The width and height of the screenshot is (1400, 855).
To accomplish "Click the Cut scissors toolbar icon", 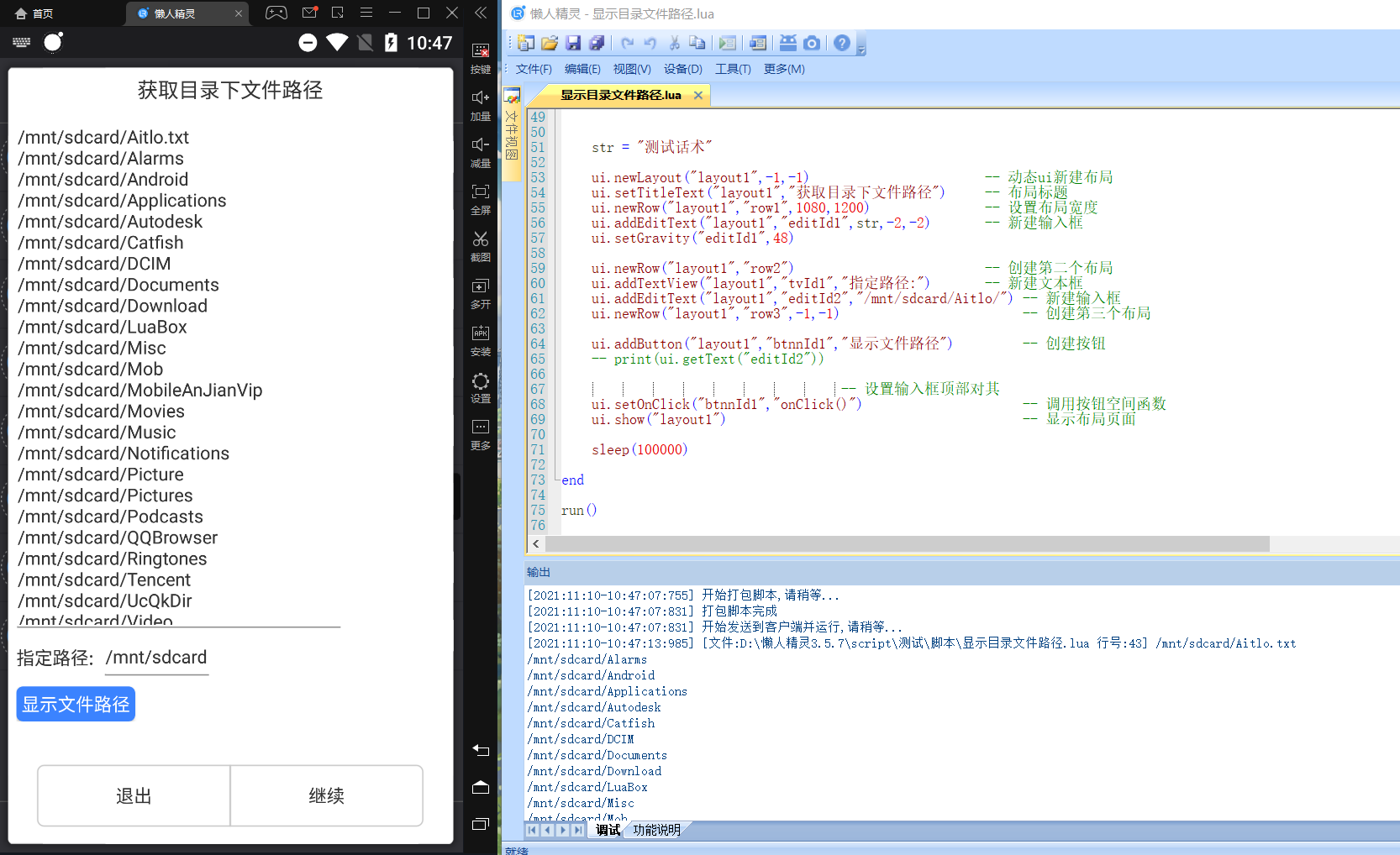I will point(674,43).
